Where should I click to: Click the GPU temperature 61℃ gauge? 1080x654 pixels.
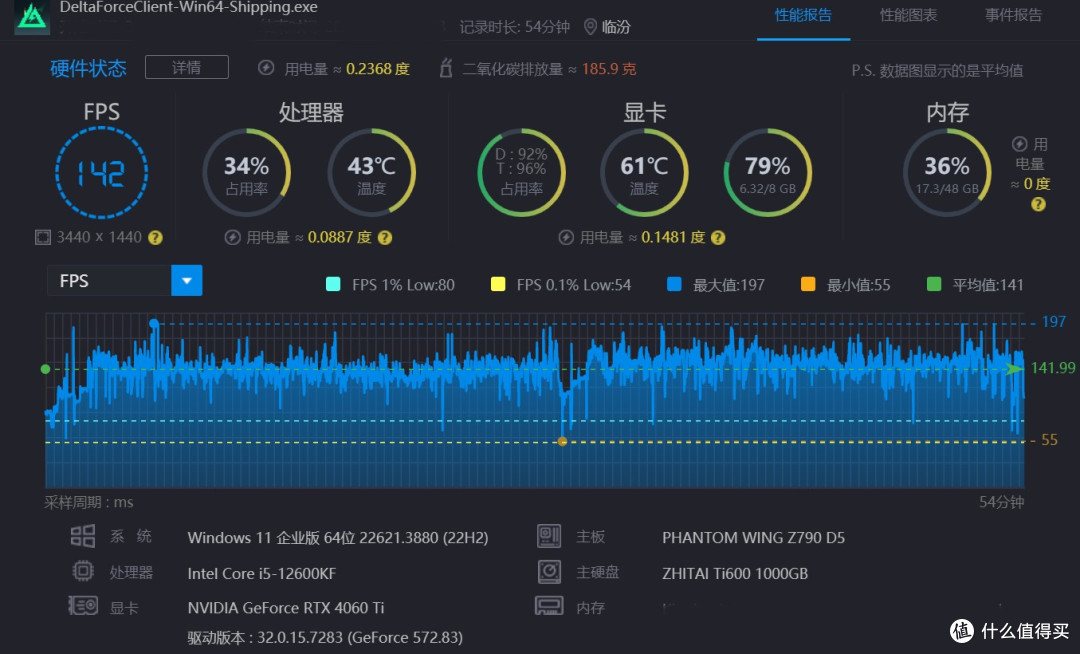point(644,172)
